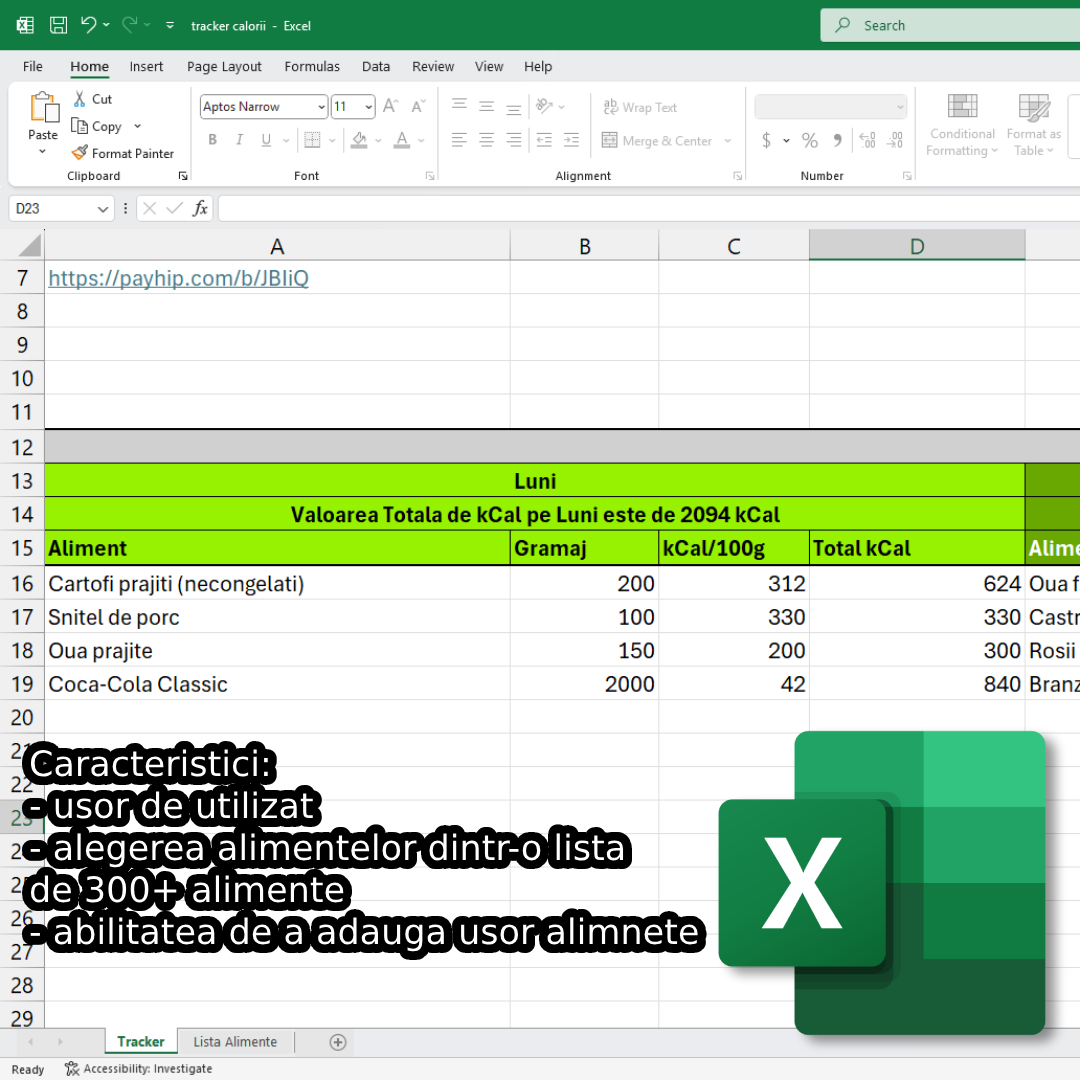Viewport: 1080px width, 1080px height.
Task: Open the Merge & Center dropdown arrow
Action: [728, 141]
